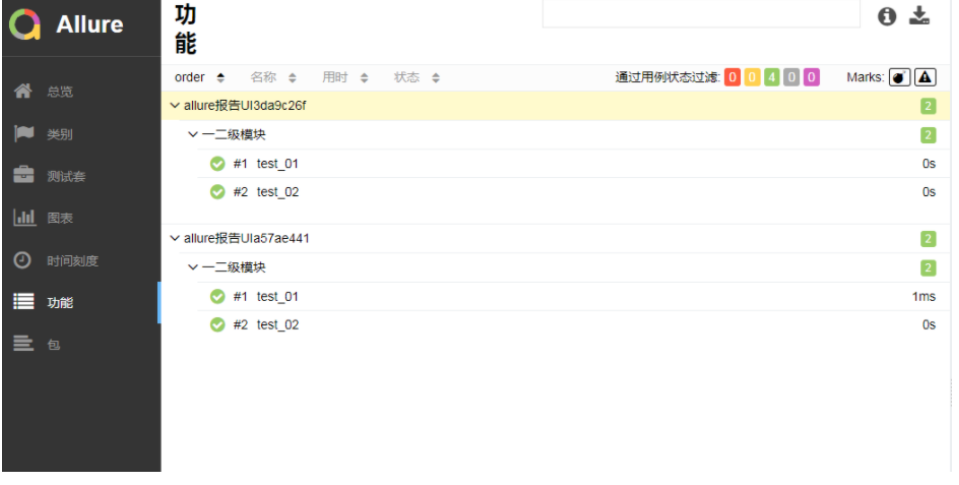Click the Allure logo icon
This screenshot has height=485, width=959.
(24, 24)
